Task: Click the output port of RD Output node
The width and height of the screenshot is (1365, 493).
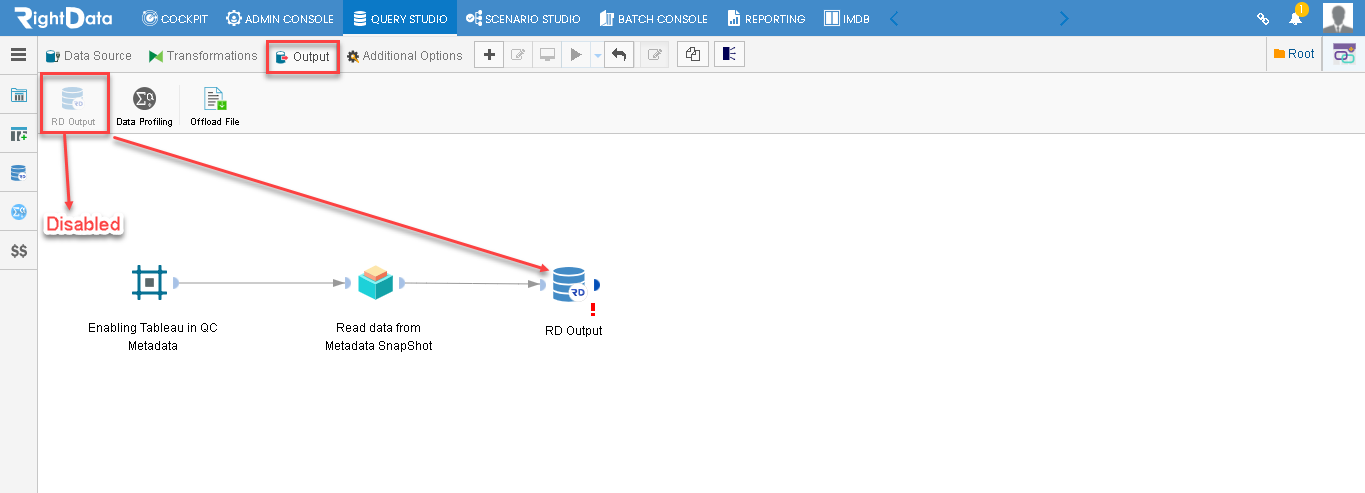Action: click(595, 284)
